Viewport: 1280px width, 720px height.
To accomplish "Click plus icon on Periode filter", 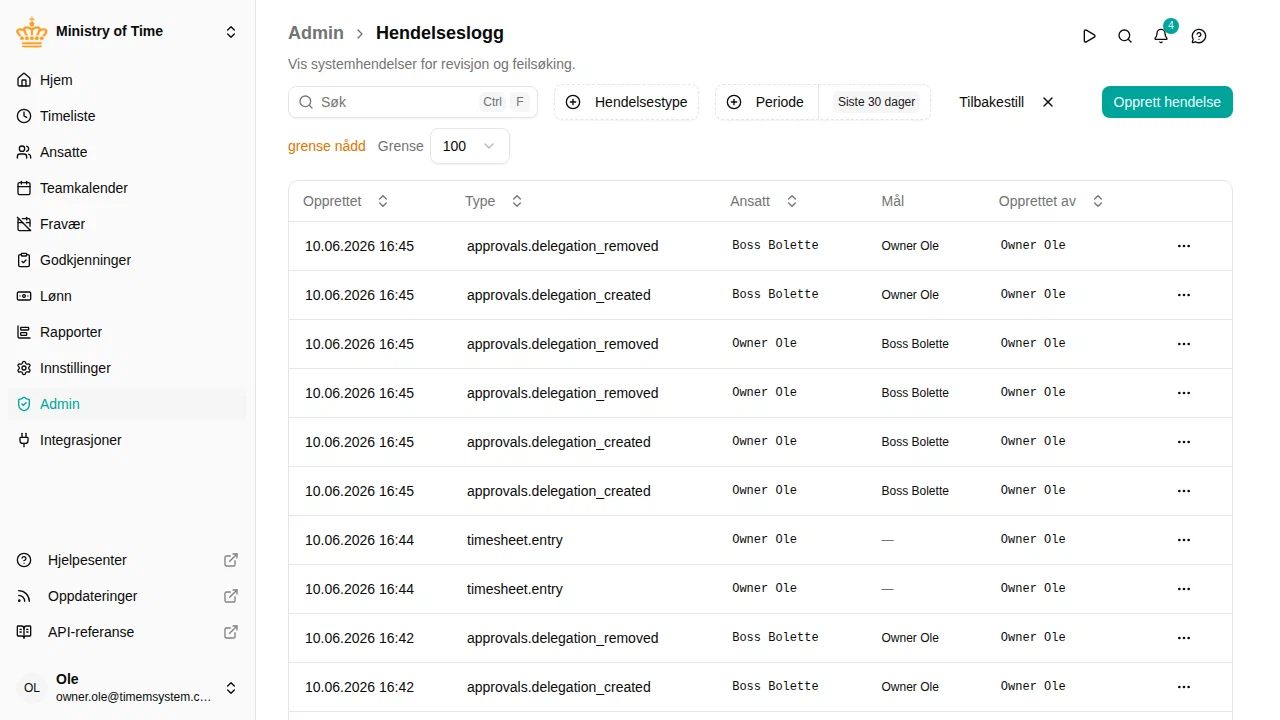I will (x=734, y=102).
